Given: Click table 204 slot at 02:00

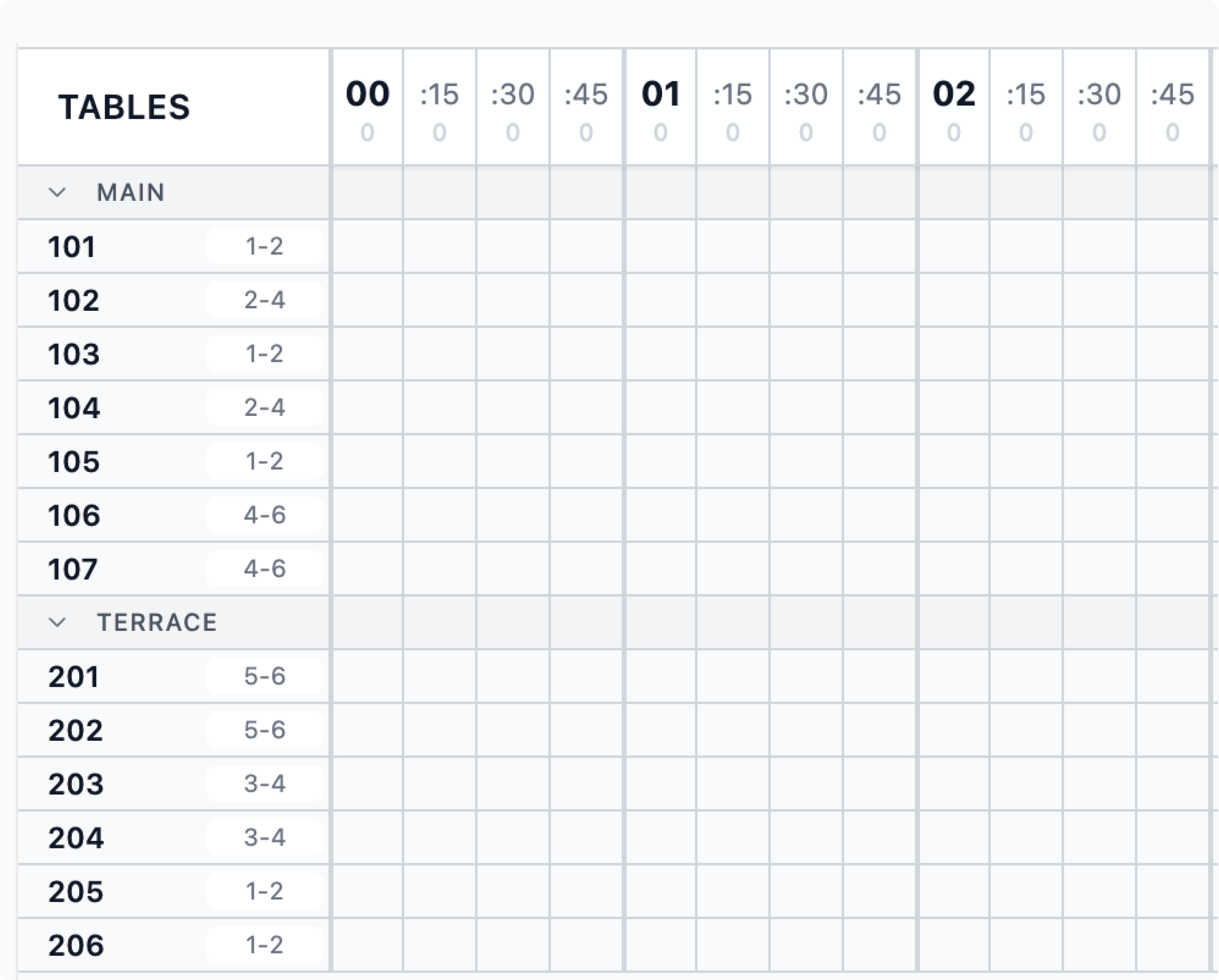Looking at the screenshot, I should click(x=954, y=837).
